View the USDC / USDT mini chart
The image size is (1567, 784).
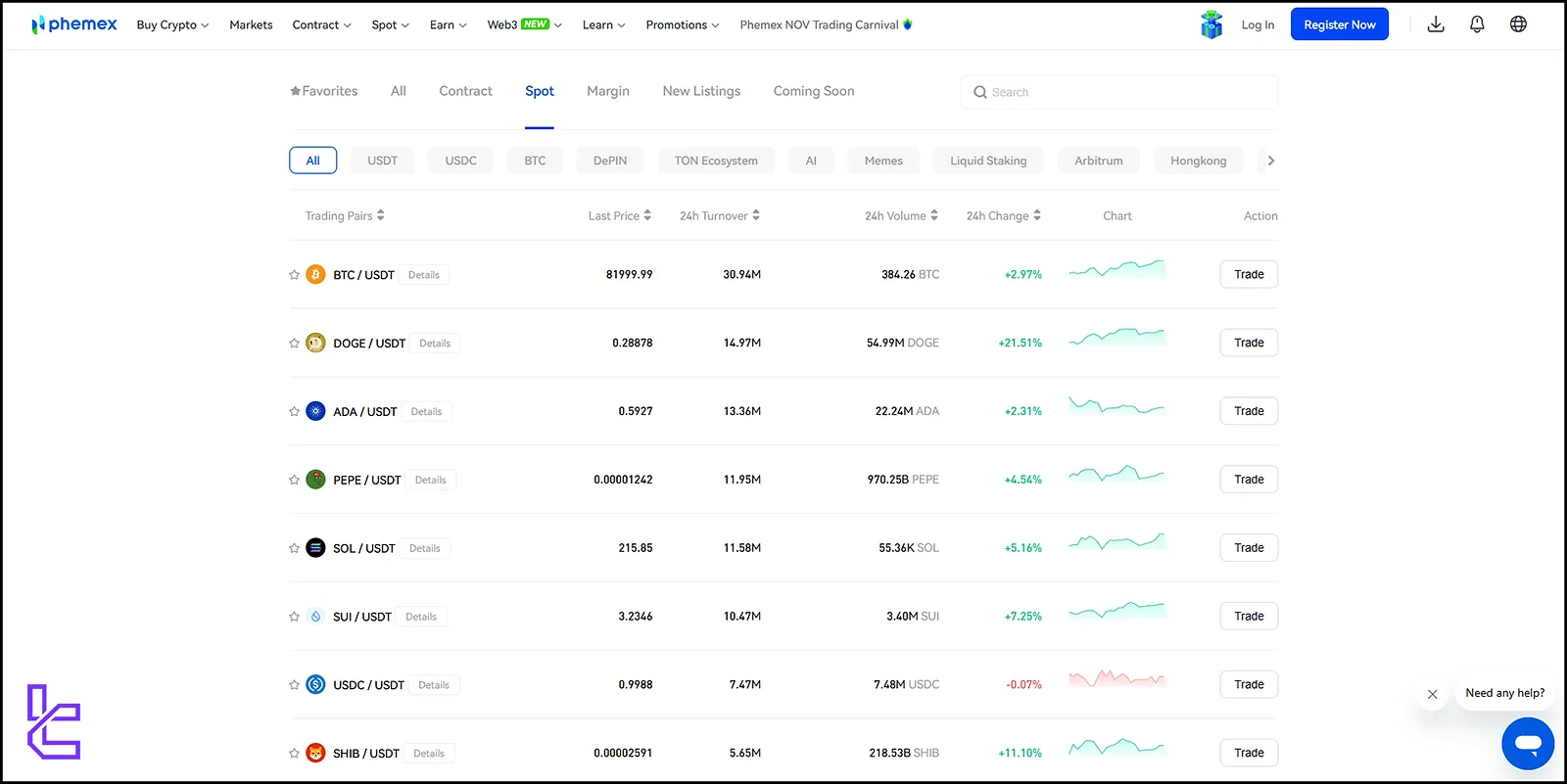(x=1116, y=678)
